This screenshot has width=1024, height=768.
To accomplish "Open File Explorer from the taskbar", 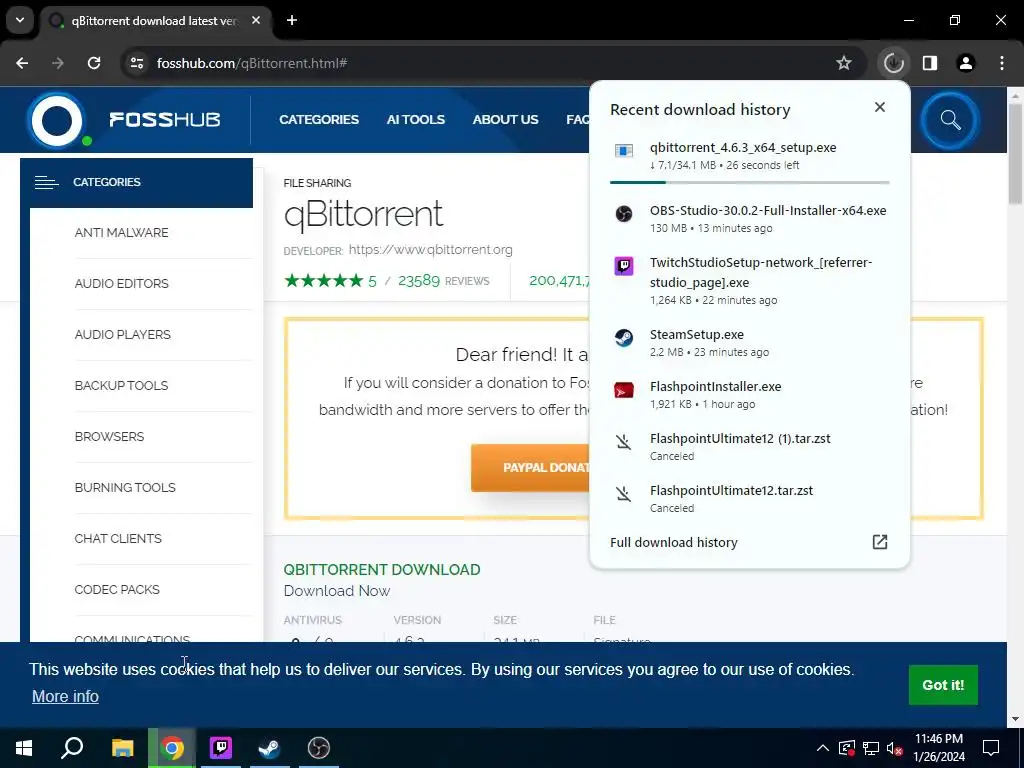I will (x=122, y=748).
